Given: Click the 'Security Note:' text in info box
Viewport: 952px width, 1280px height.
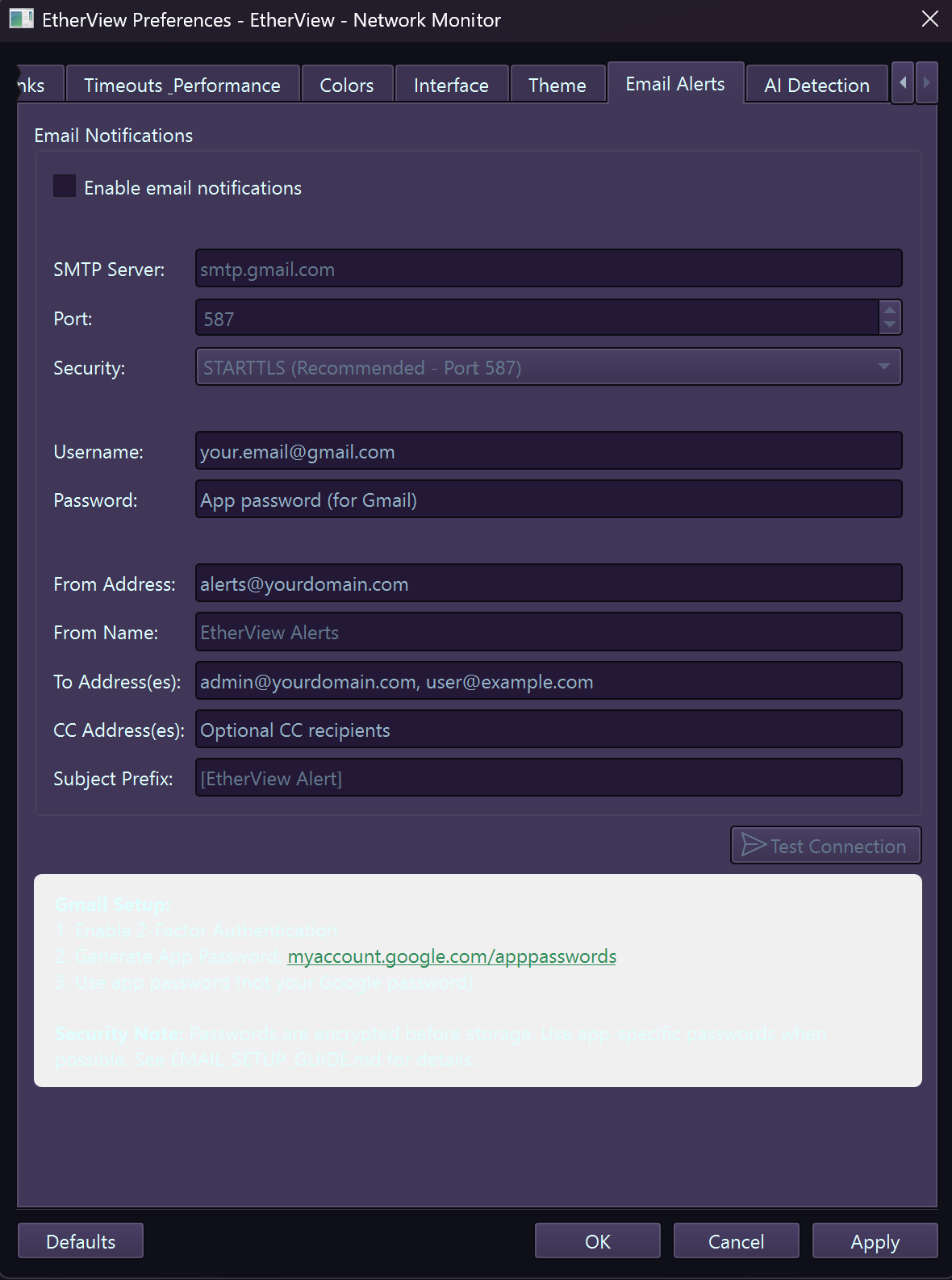Looking at the screenshot, I should pos(119,1034).
